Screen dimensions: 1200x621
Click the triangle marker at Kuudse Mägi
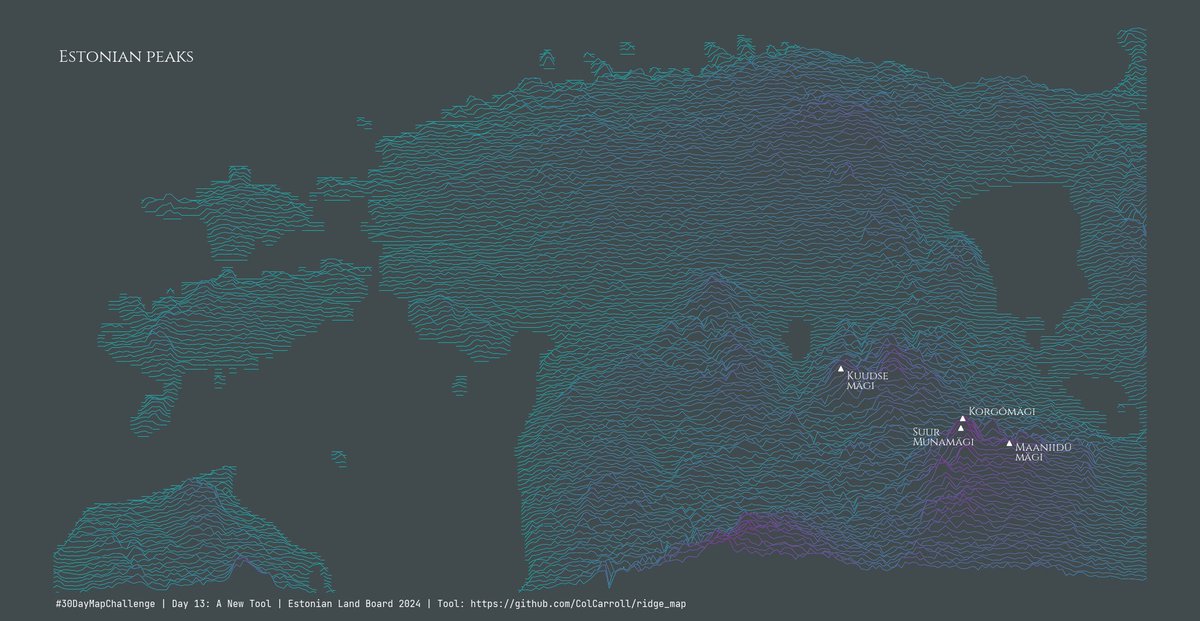(x=841, y=369)
